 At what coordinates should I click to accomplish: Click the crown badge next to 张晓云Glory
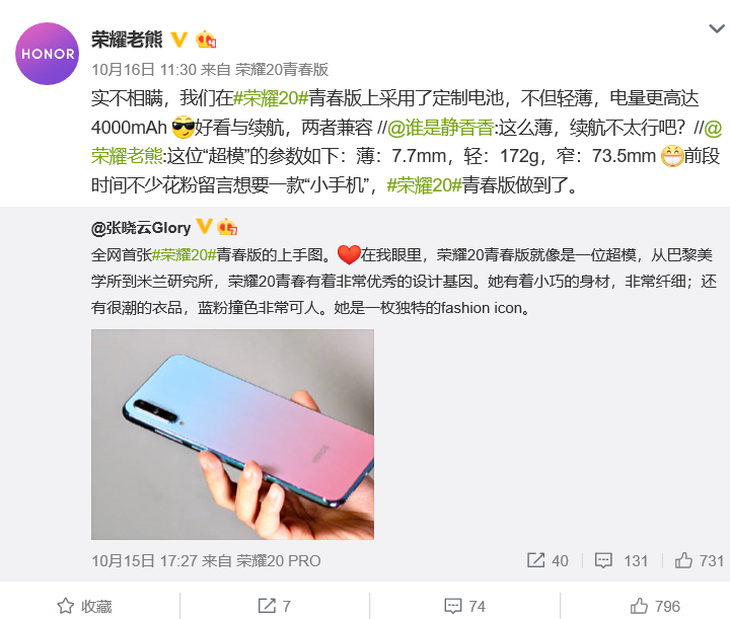pos(227,227)
